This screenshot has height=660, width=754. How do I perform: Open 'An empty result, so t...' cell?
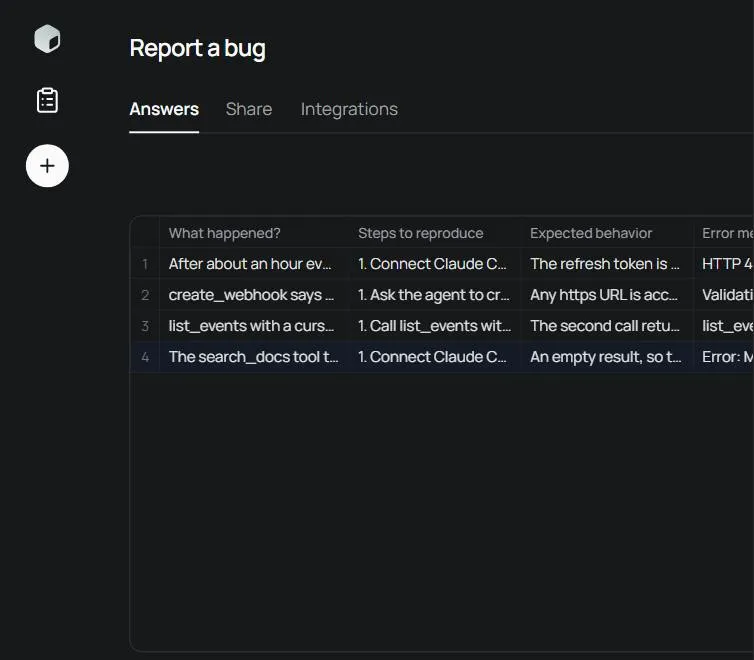coord(607,357)
